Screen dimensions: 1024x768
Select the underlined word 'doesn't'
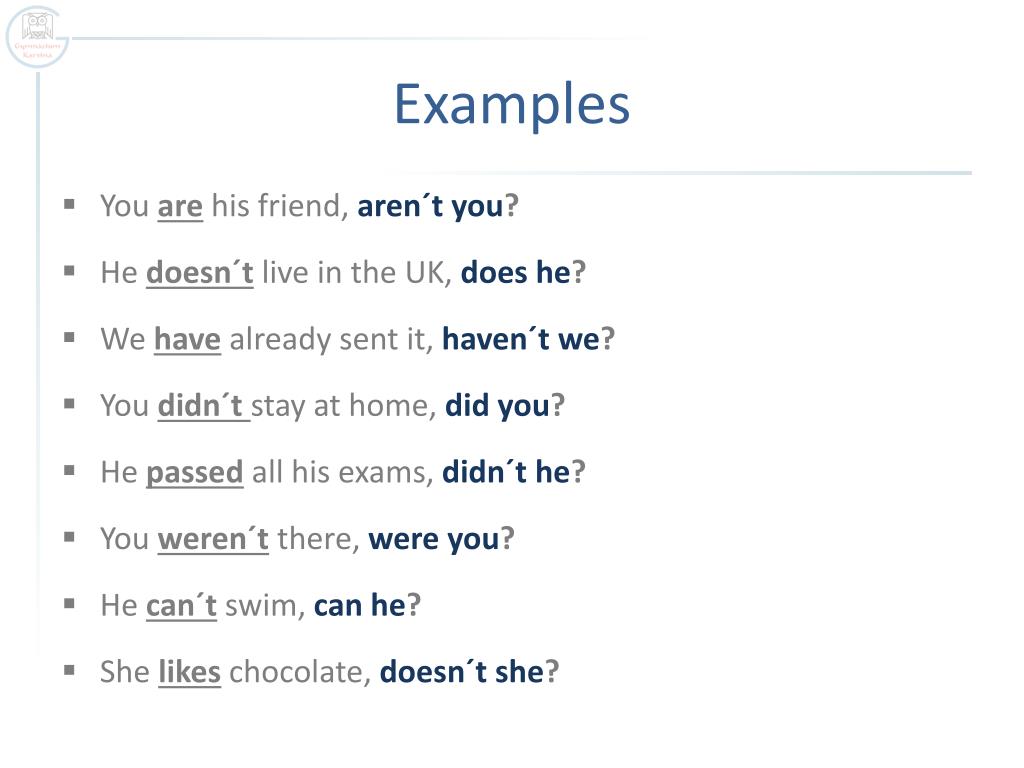(199, 273)
